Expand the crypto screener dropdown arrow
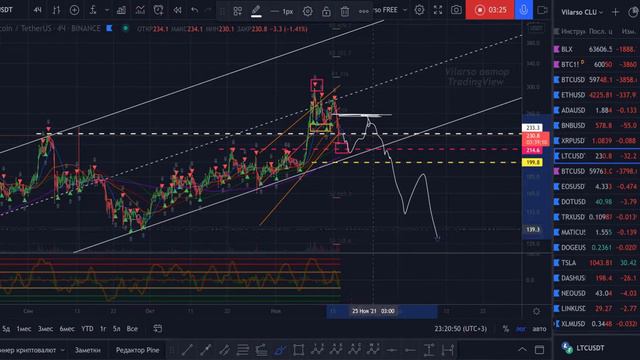 (62, 350)
